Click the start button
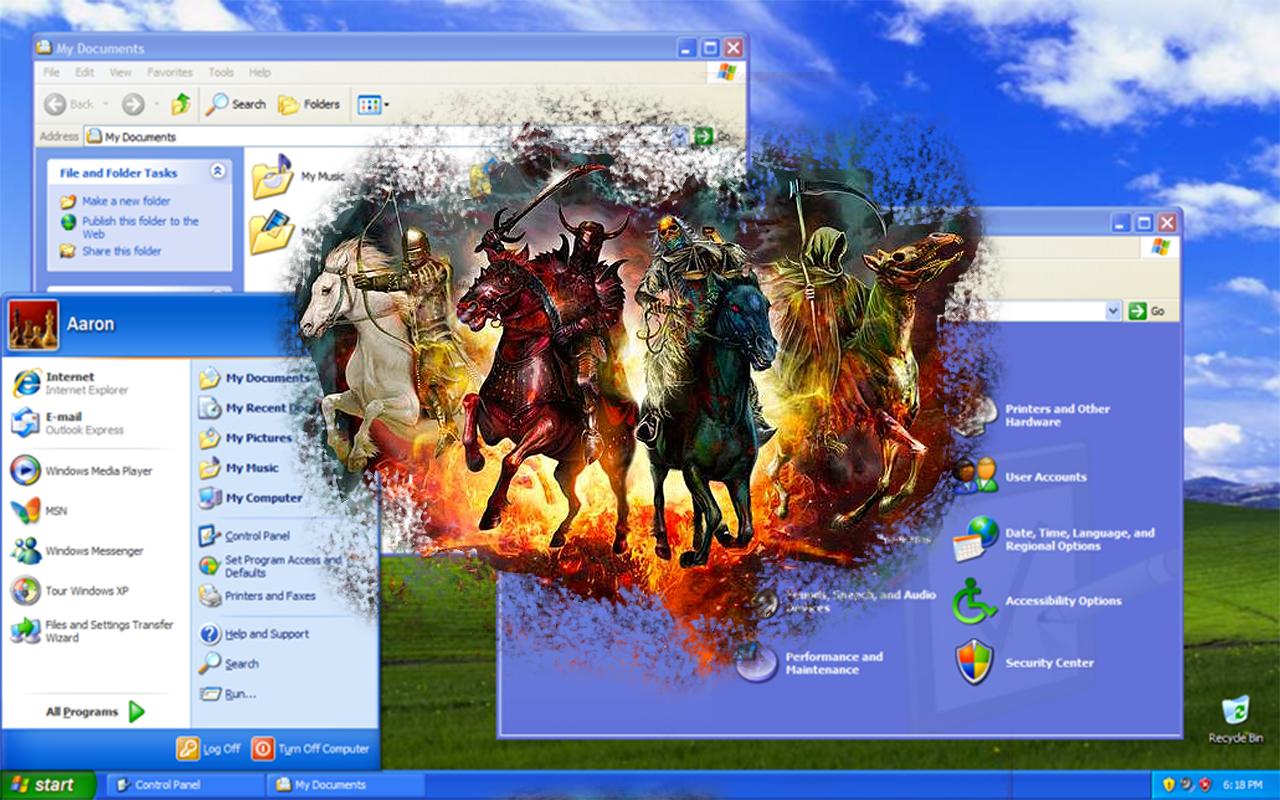This screenshot has width=1280, height=800. click(x=48, y=785)
